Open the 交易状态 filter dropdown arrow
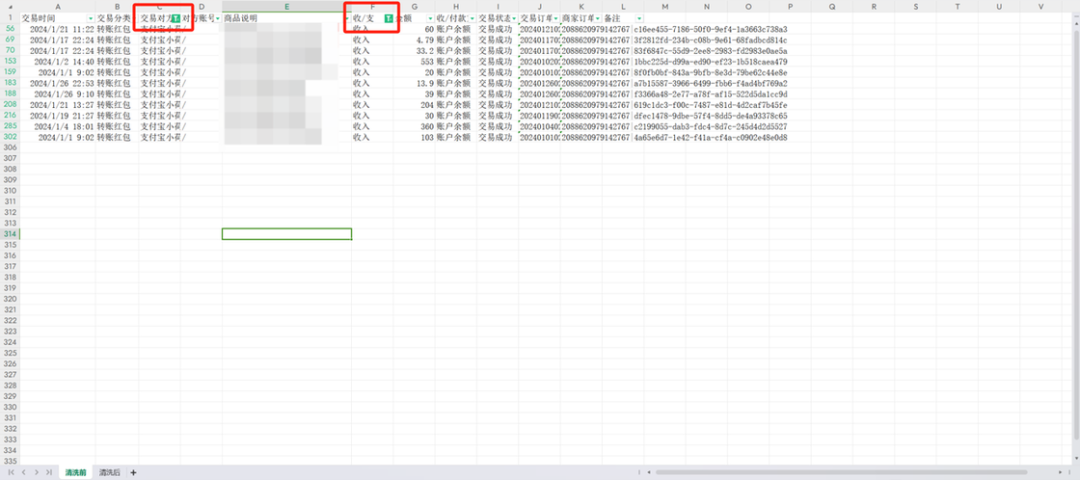This screenshot has height=480, width=1080. [x=514, y=19]
